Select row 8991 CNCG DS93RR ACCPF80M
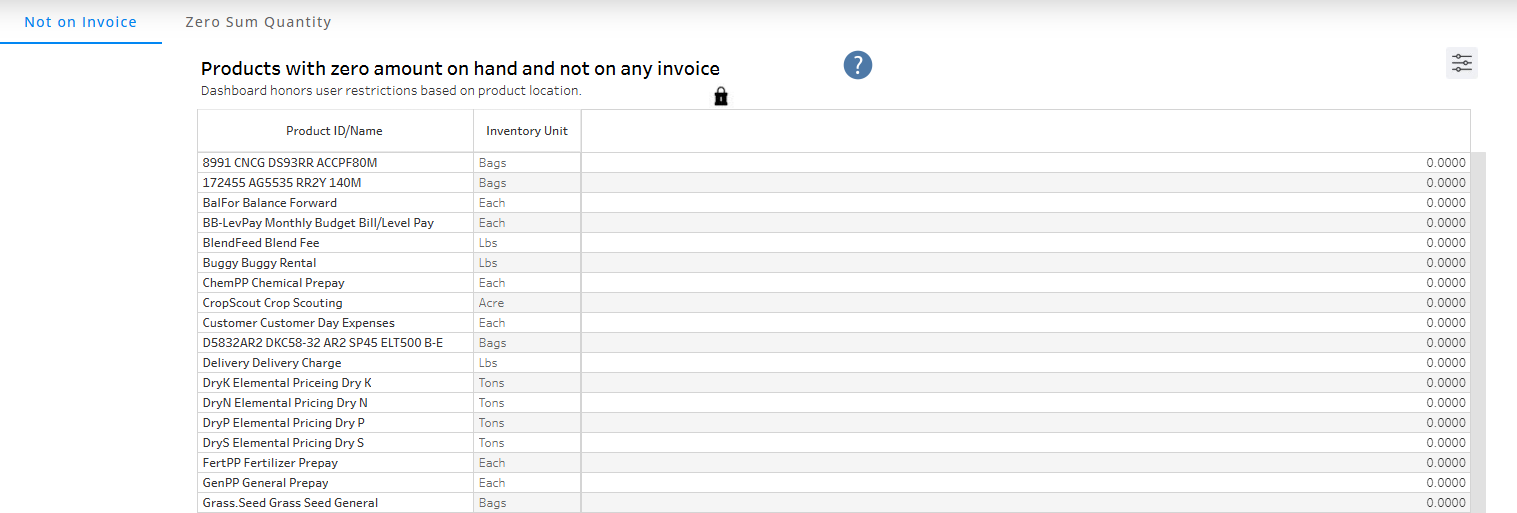This screenshot has height=513, width=1517. [x=834, y=163]
